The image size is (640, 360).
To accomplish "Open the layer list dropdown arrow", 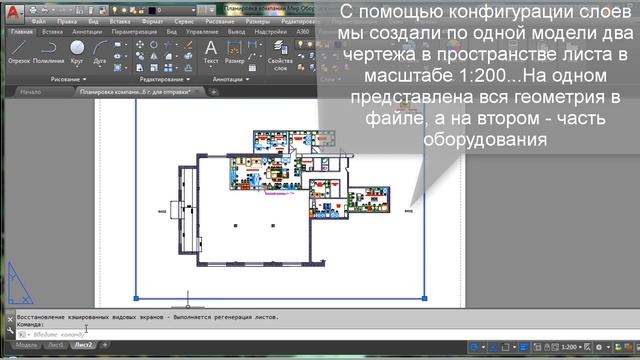I will pyautogui.click(x=193, y=10).
